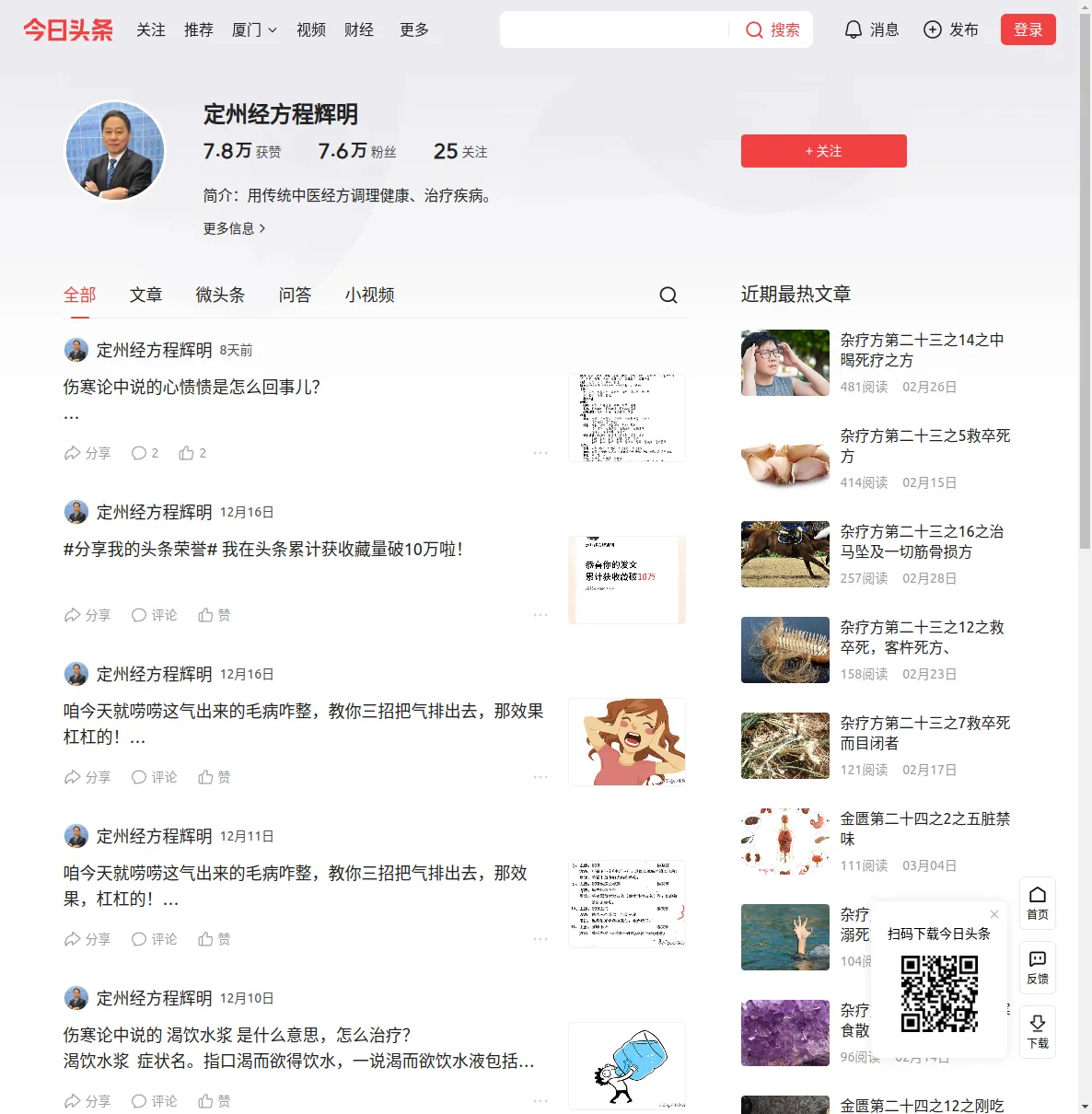Open 财经 in top navigation
Viewport: 1092px width, 1114px height.
pyautogui.click(x=359, y=29)
